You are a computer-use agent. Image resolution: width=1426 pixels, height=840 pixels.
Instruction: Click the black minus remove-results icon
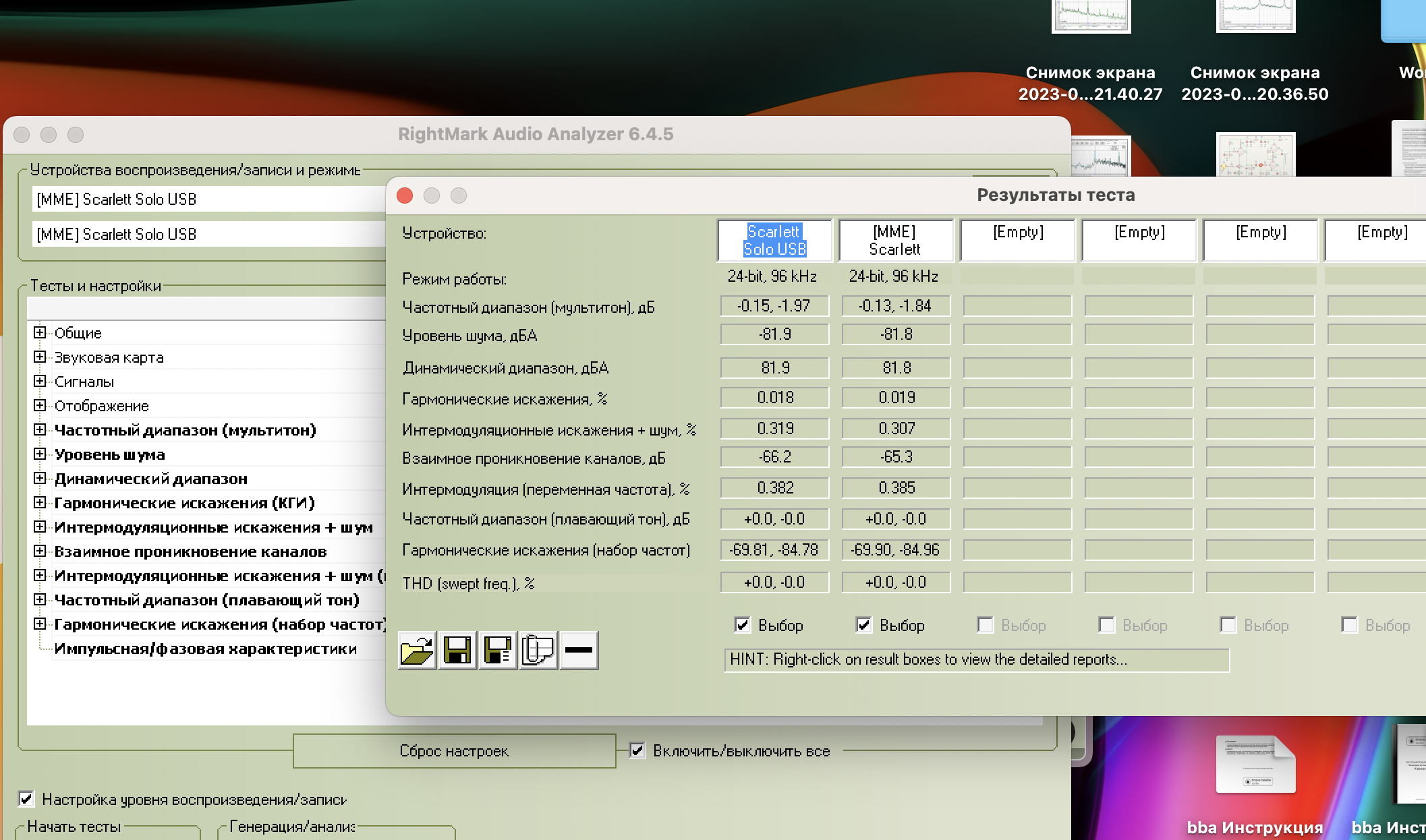[579, 651]
